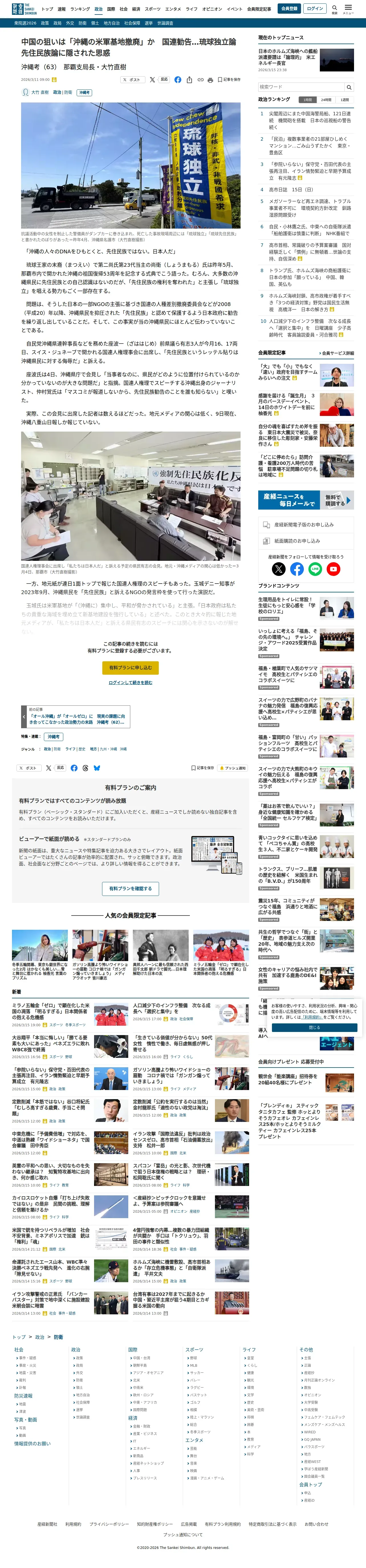Viewport: 366px width, 1568px height.
Task: Save article with bottom 記事を保存 bookmark
Action: coord(203,768)
